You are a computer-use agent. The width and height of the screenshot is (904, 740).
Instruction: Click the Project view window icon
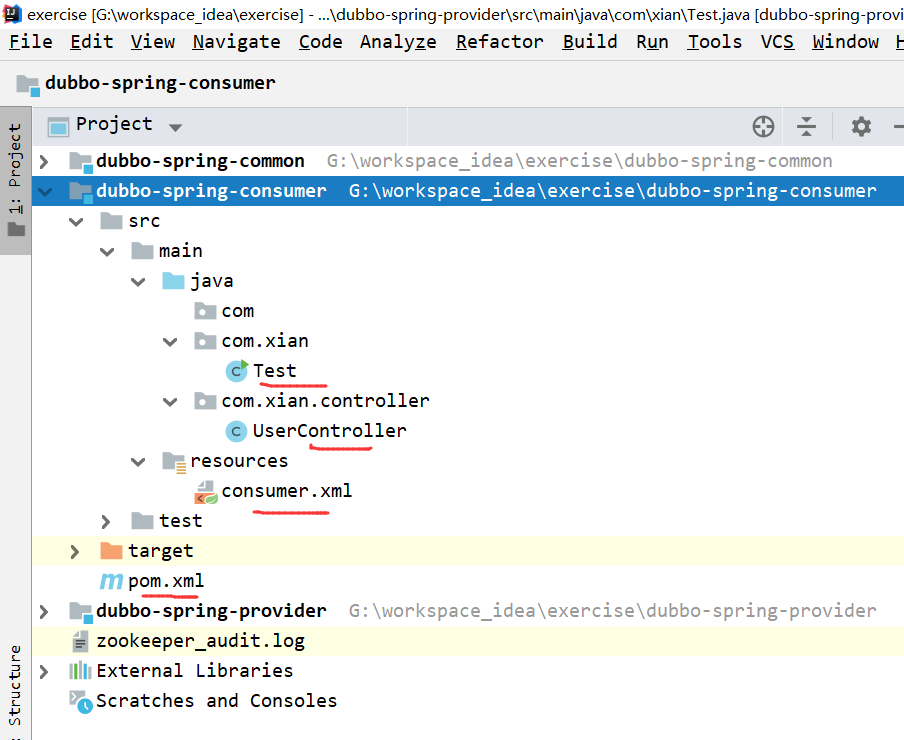point(58,126)
